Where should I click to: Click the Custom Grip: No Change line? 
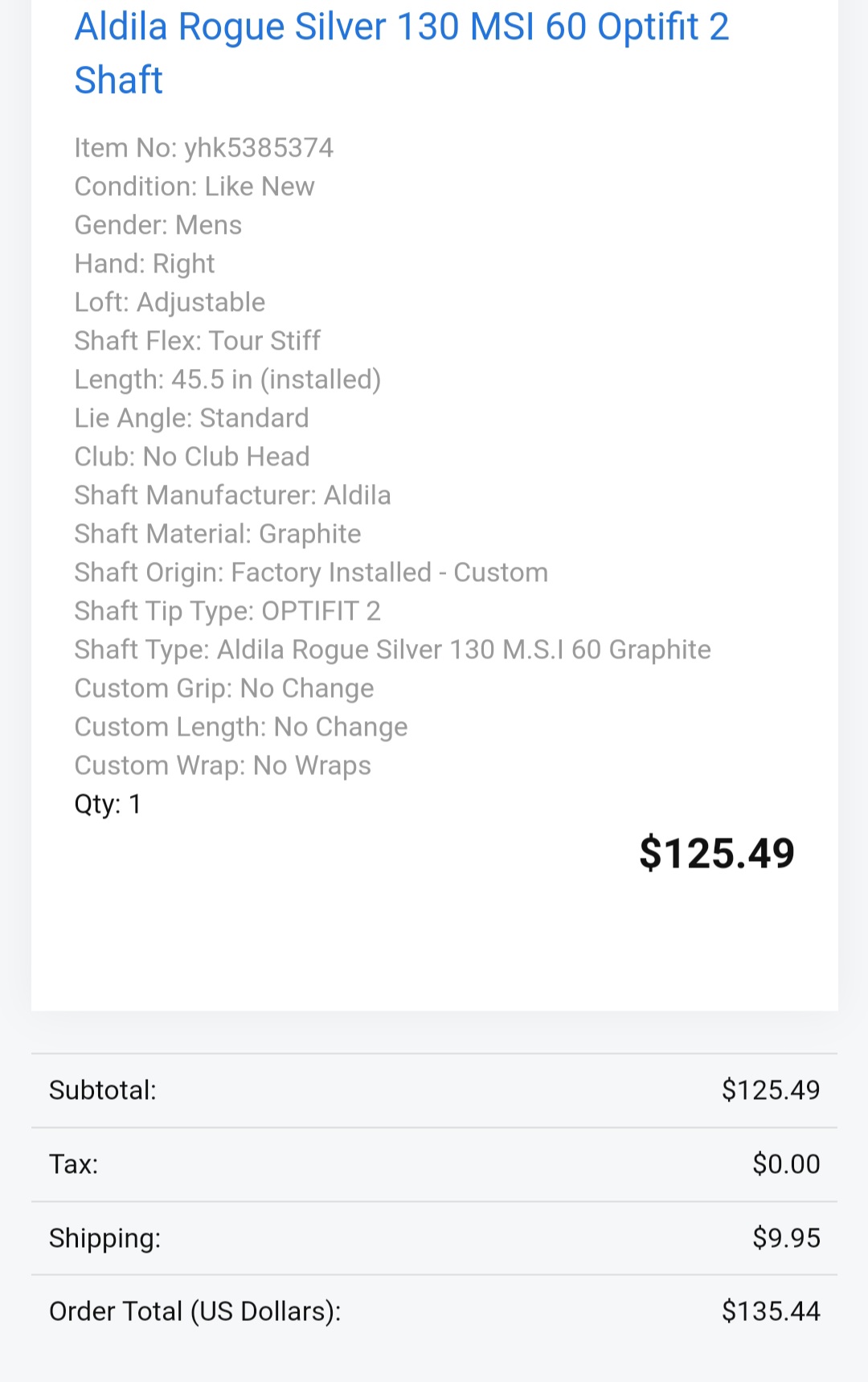coord(224,688)
